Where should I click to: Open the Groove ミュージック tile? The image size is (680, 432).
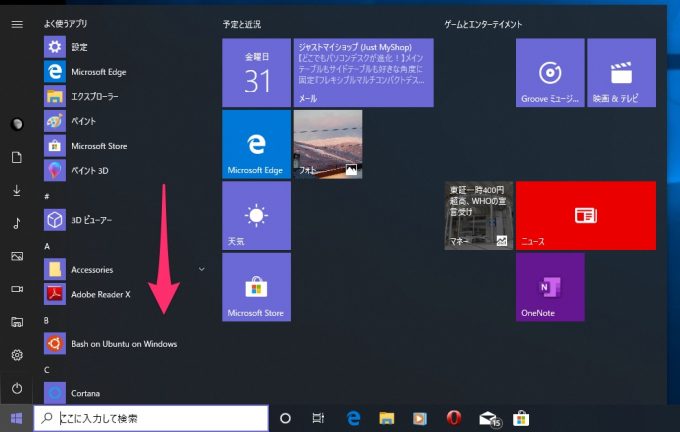point(550,72)
